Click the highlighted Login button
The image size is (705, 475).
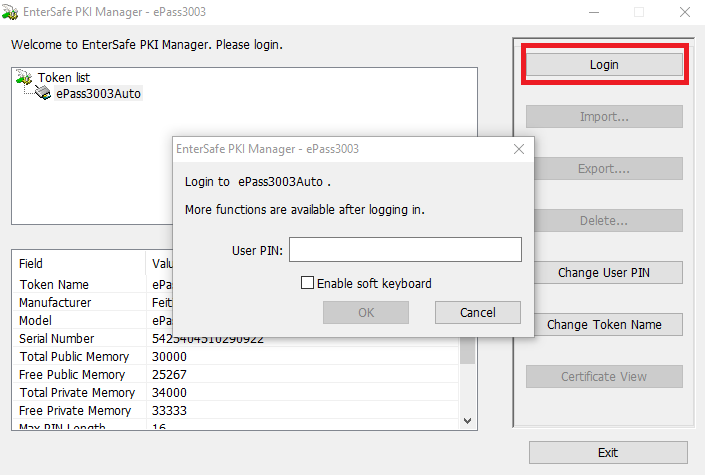coord(604,64)
